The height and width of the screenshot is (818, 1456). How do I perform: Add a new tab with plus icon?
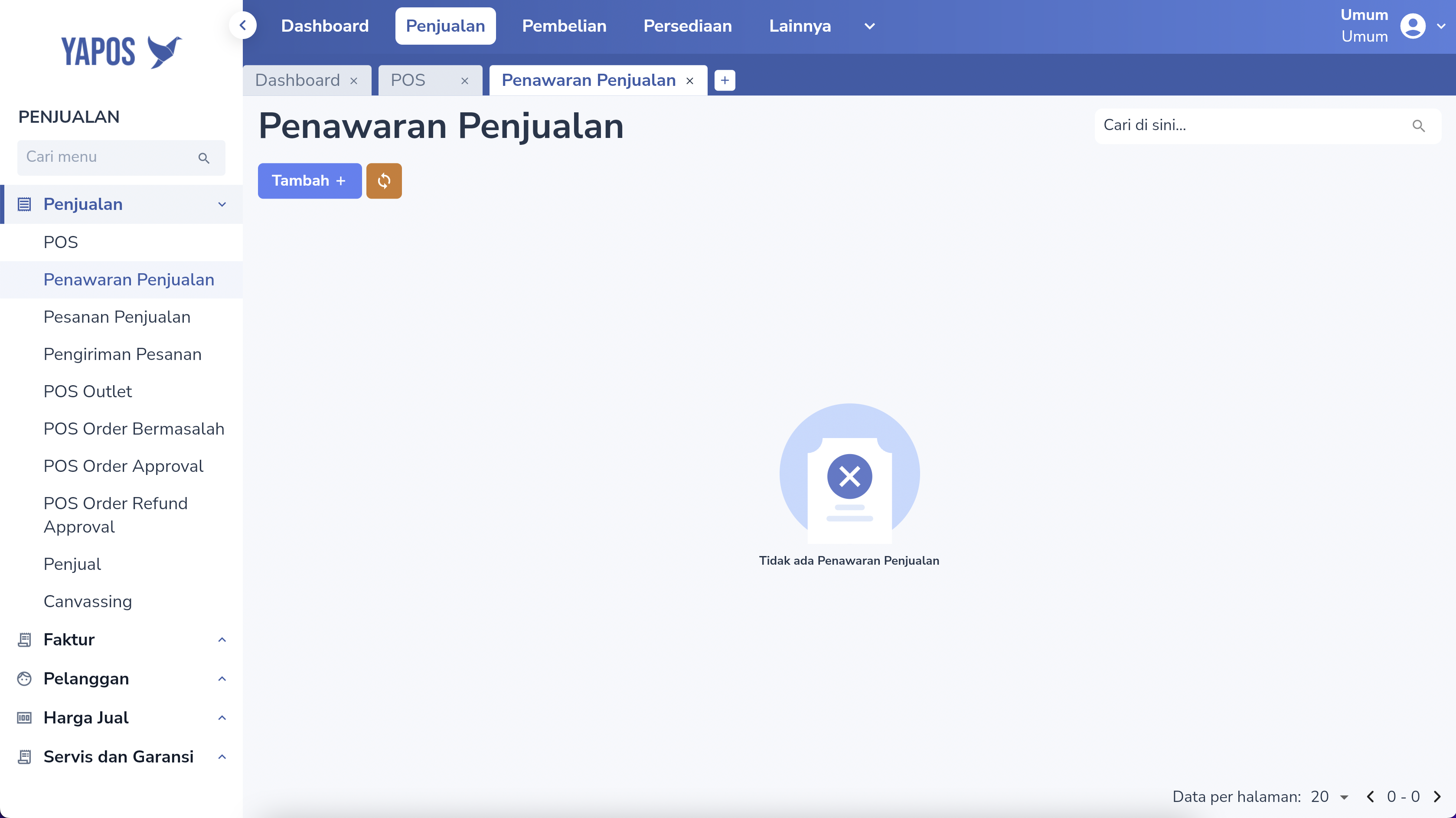(725, 80)
